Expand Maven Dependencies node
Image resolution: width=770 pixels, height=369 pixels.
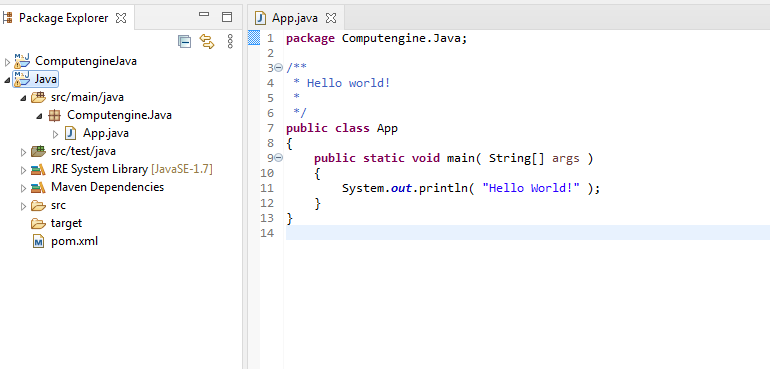coord(23,188)
